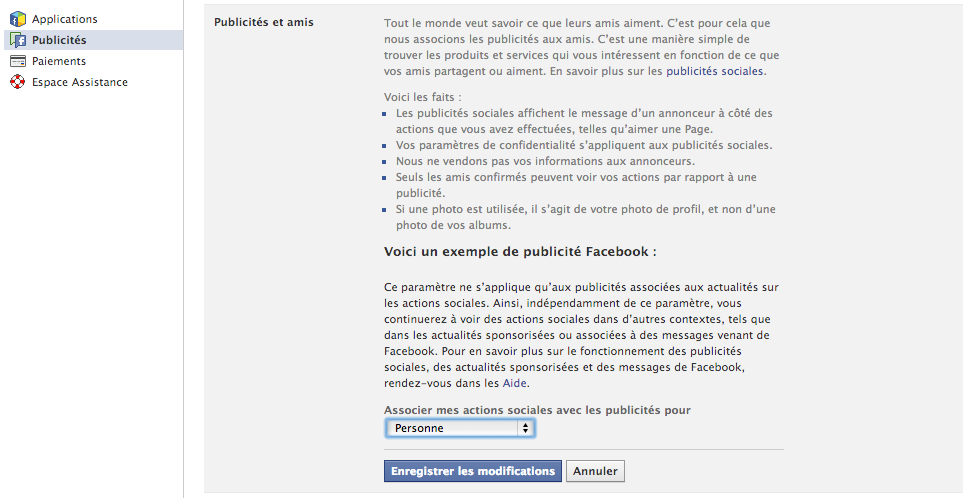Image resolution: width=968 pixels, height=498 pixels.
Task: Click the Paiements credit card icon
Action: [x=18, y=61]
